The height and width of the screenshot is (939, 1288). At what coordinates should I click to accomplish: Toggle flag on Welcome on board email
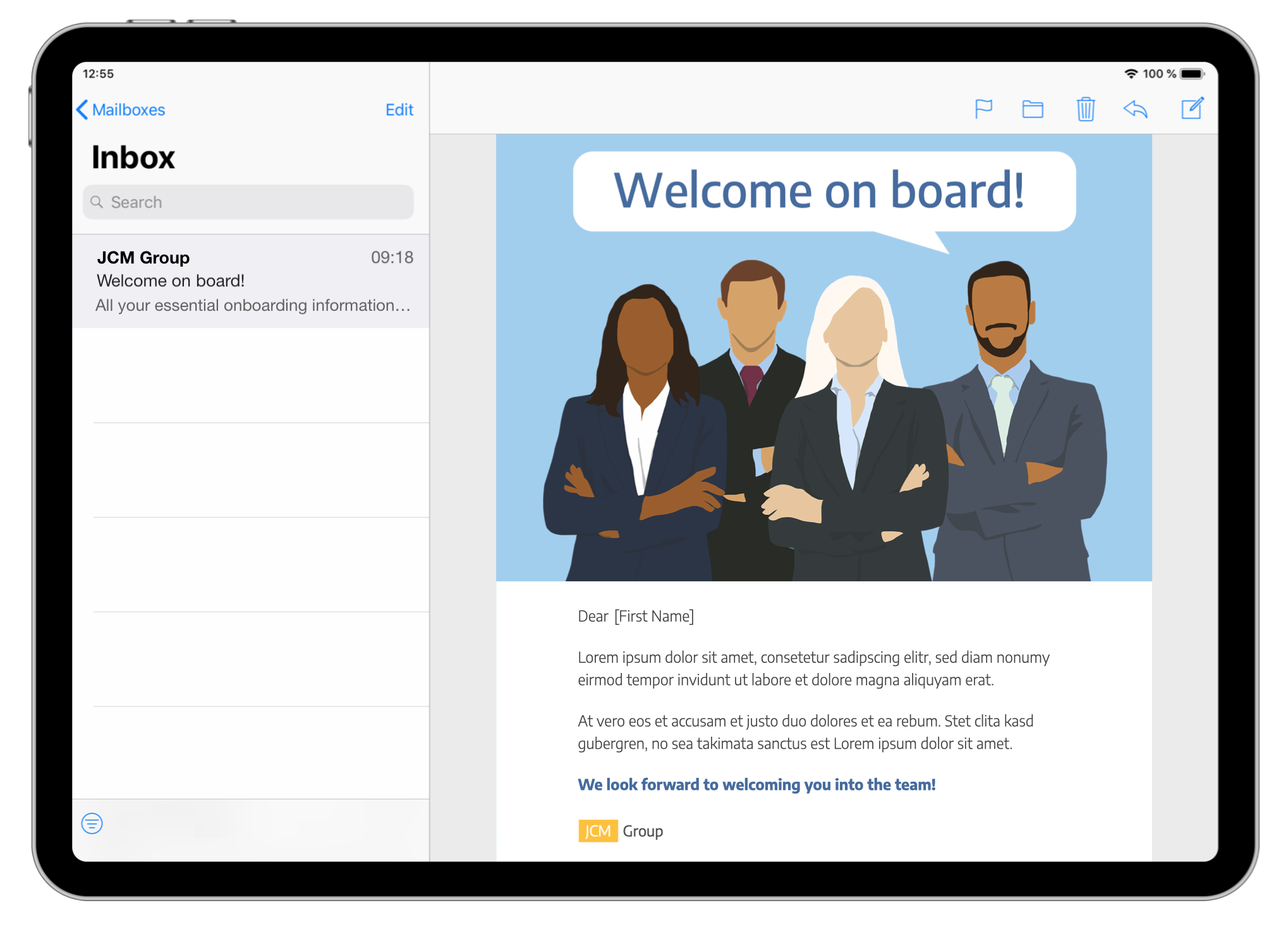point(984,110)
